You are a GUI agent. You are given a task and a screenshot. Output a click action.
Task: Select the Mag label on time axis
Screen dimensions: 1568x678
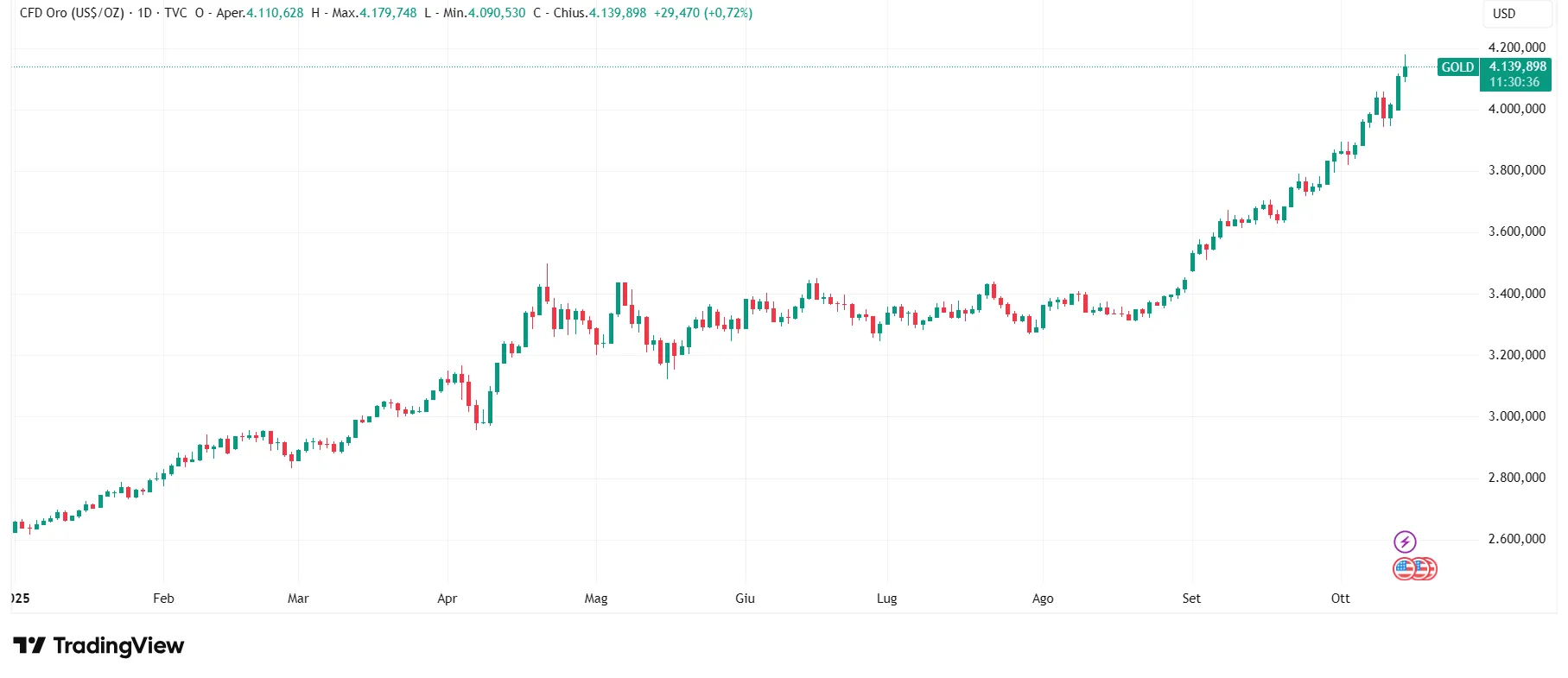[596, 599]
